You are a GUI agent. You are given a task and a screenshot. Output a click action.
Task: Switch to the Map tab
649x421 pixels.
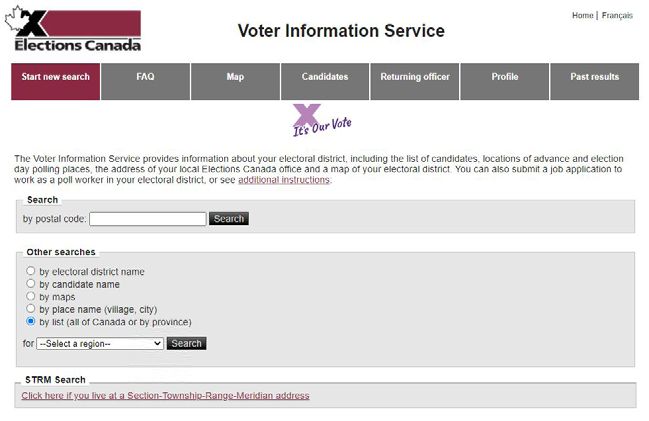[x=235, y=82]
